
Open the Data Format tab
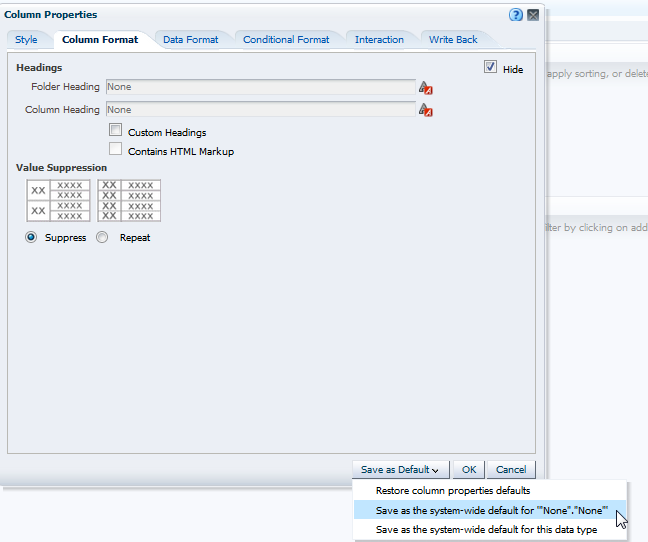click(191, 40)
